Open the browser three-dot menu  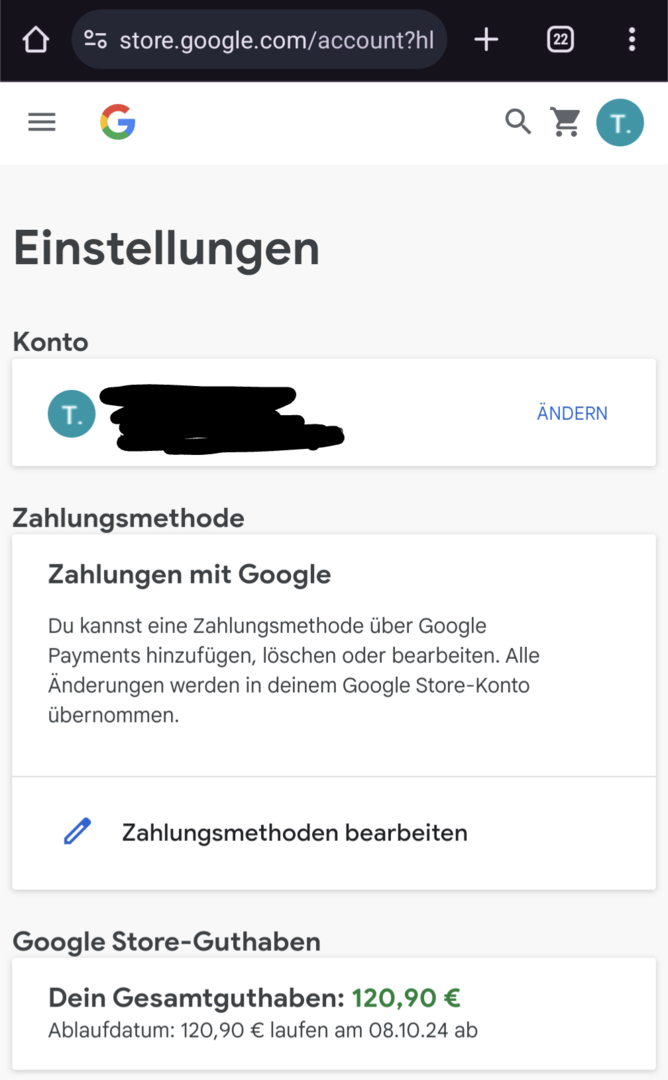[631, 40]
